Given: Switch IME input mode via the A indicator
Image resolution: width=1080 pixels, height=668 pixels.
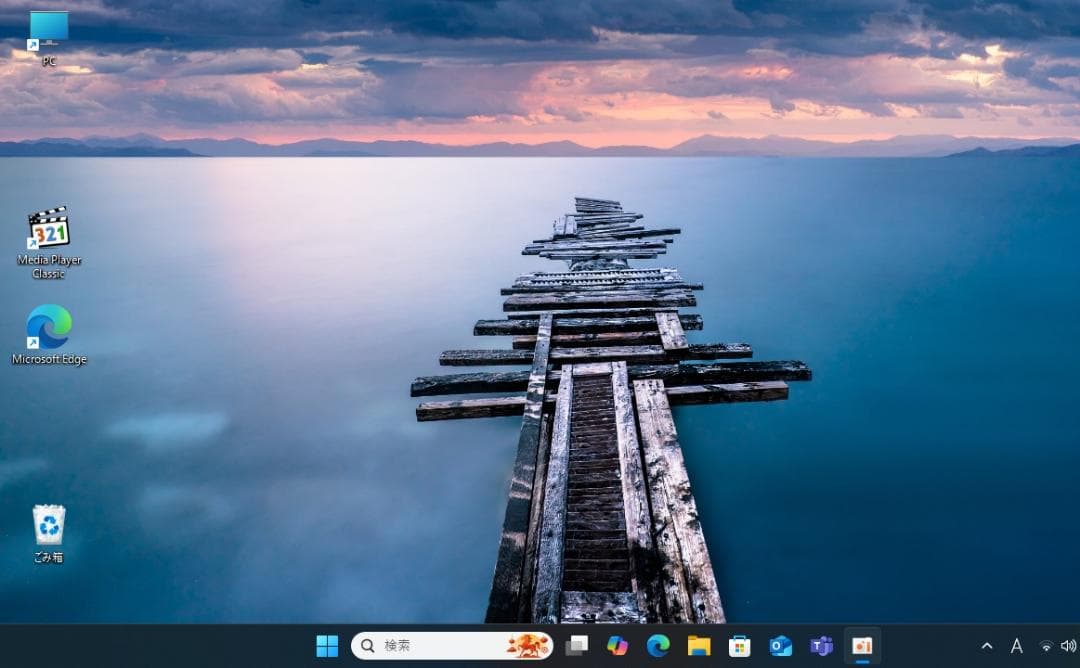Looking at the screenshot, I should [1015, 647].
